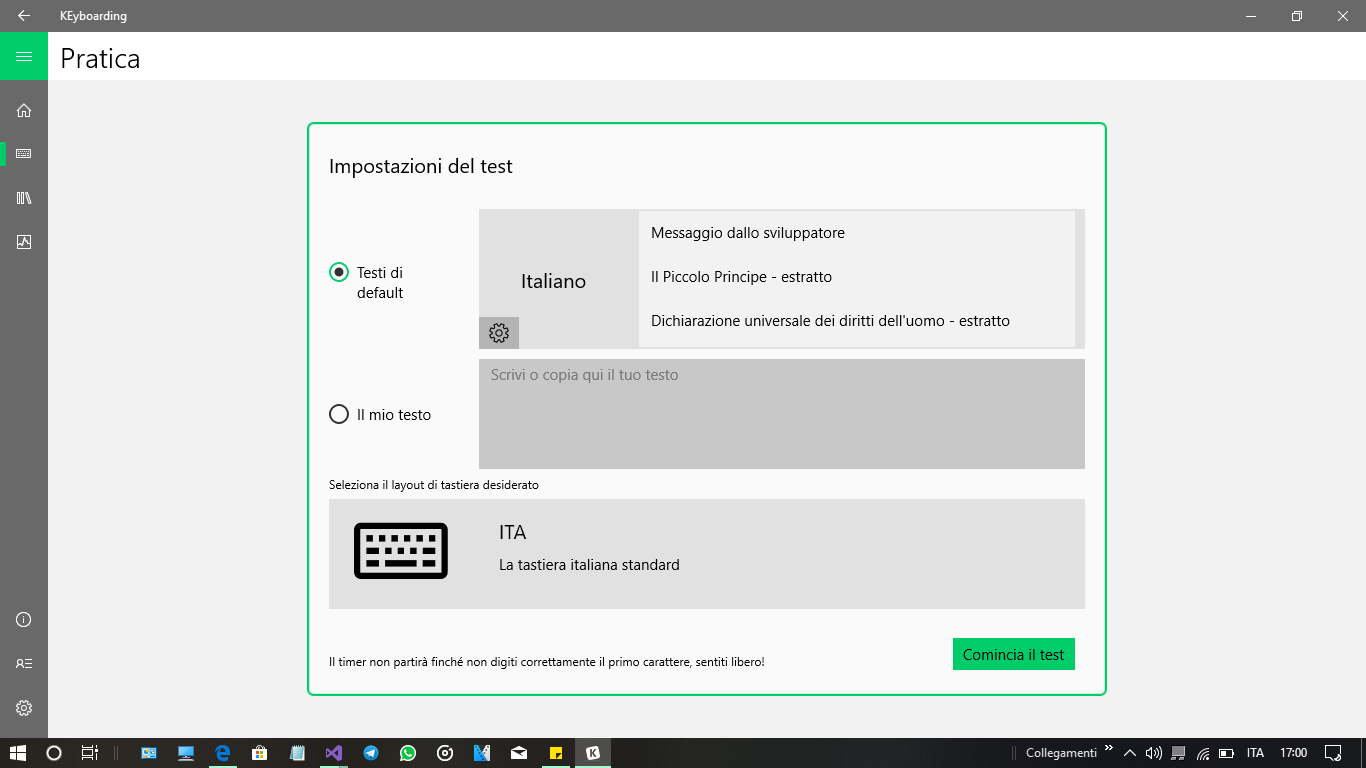Select the Testi di default radio button
Viewport: 1366px width, 768px height.
click(339, 271)
